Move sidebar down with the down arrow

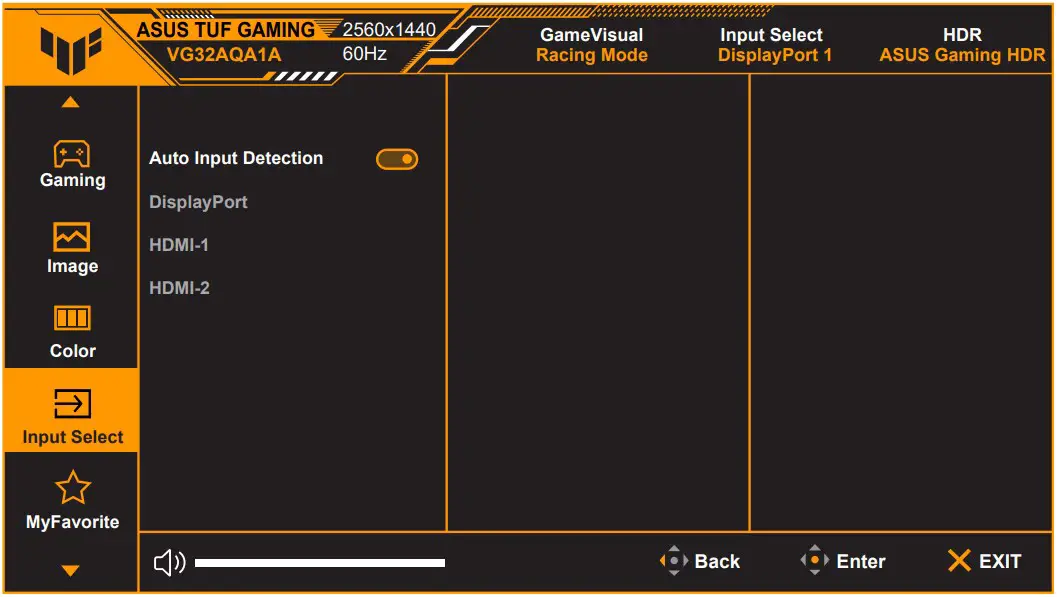click(71, 571)
